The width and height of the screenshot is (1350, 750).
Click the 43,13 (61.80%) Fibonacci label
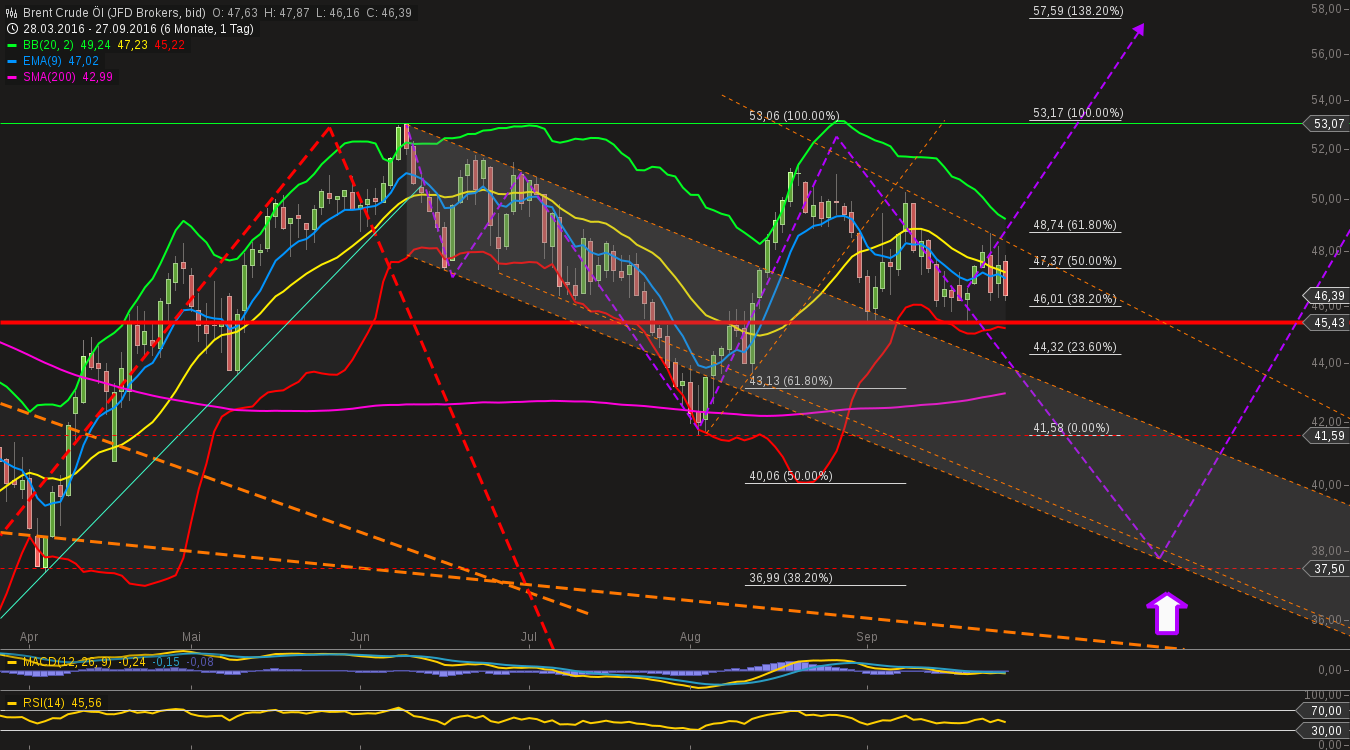click(791, 381)
